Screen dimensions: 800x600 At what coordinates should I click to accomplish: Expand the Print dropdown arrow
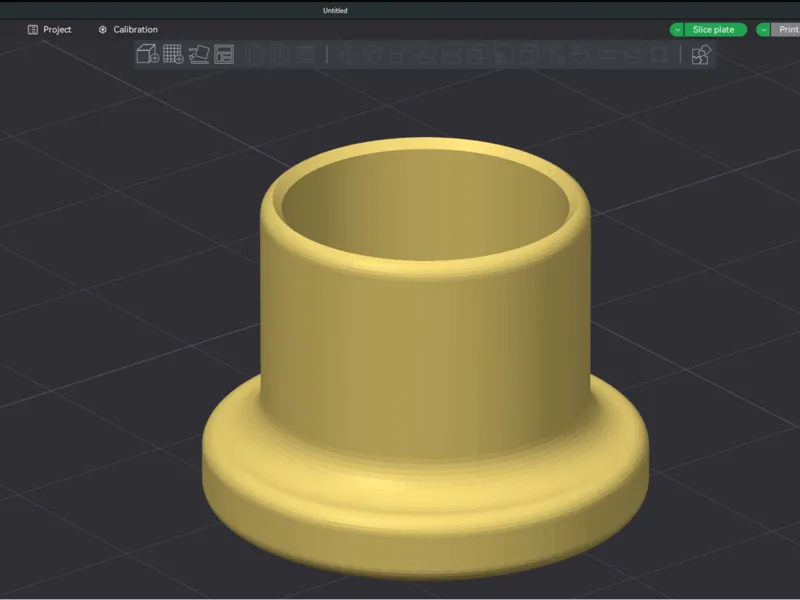(763, 30)
